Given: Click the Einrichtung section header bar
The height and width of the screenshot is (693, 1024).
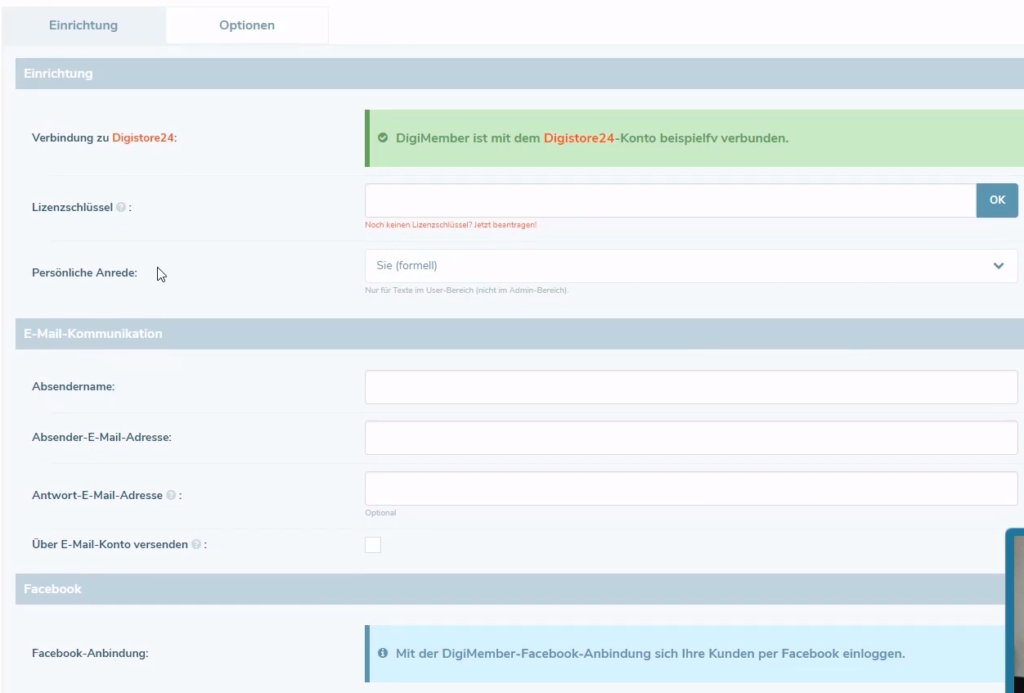Looking at the screenshot, I should 520,74.
